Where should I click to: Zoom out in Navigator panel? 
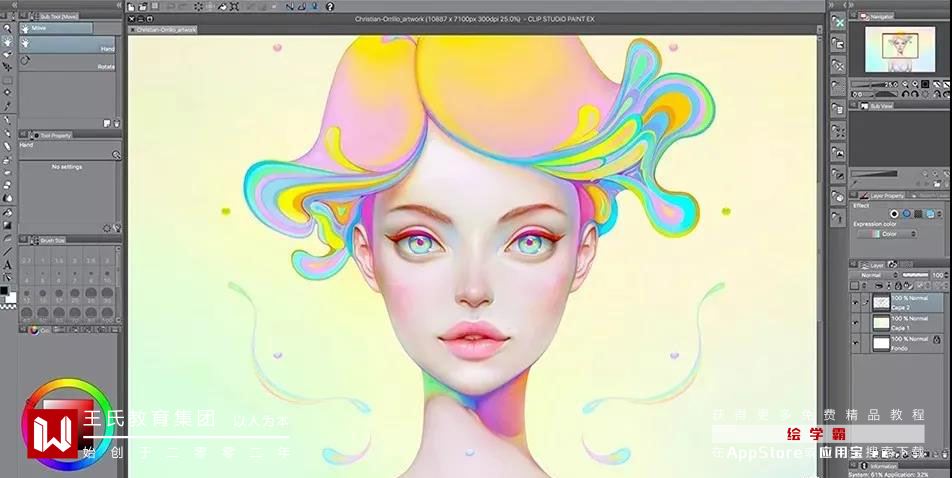[905, 84]
